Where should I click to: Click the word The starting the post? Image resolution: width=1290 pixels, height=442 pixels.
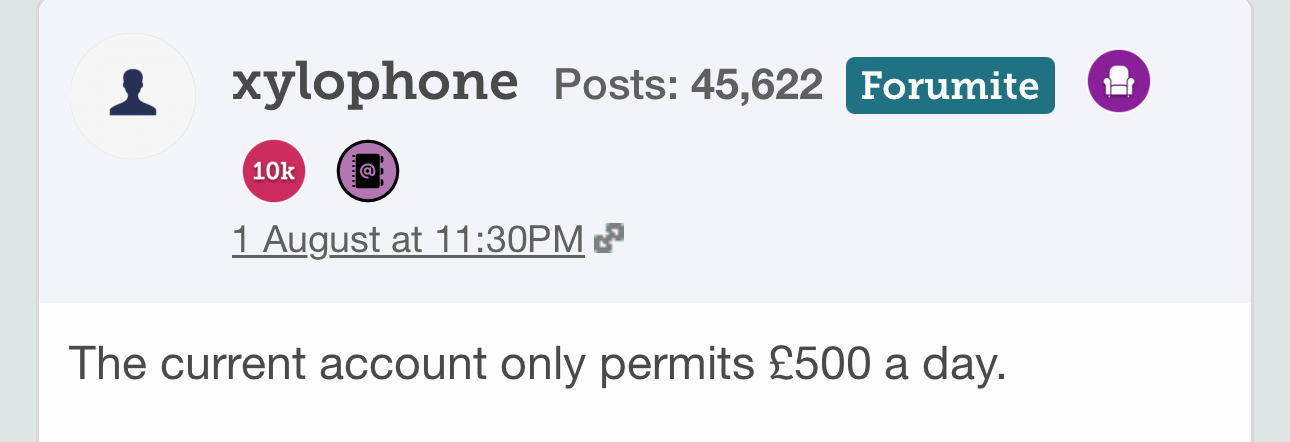point(108,365)
